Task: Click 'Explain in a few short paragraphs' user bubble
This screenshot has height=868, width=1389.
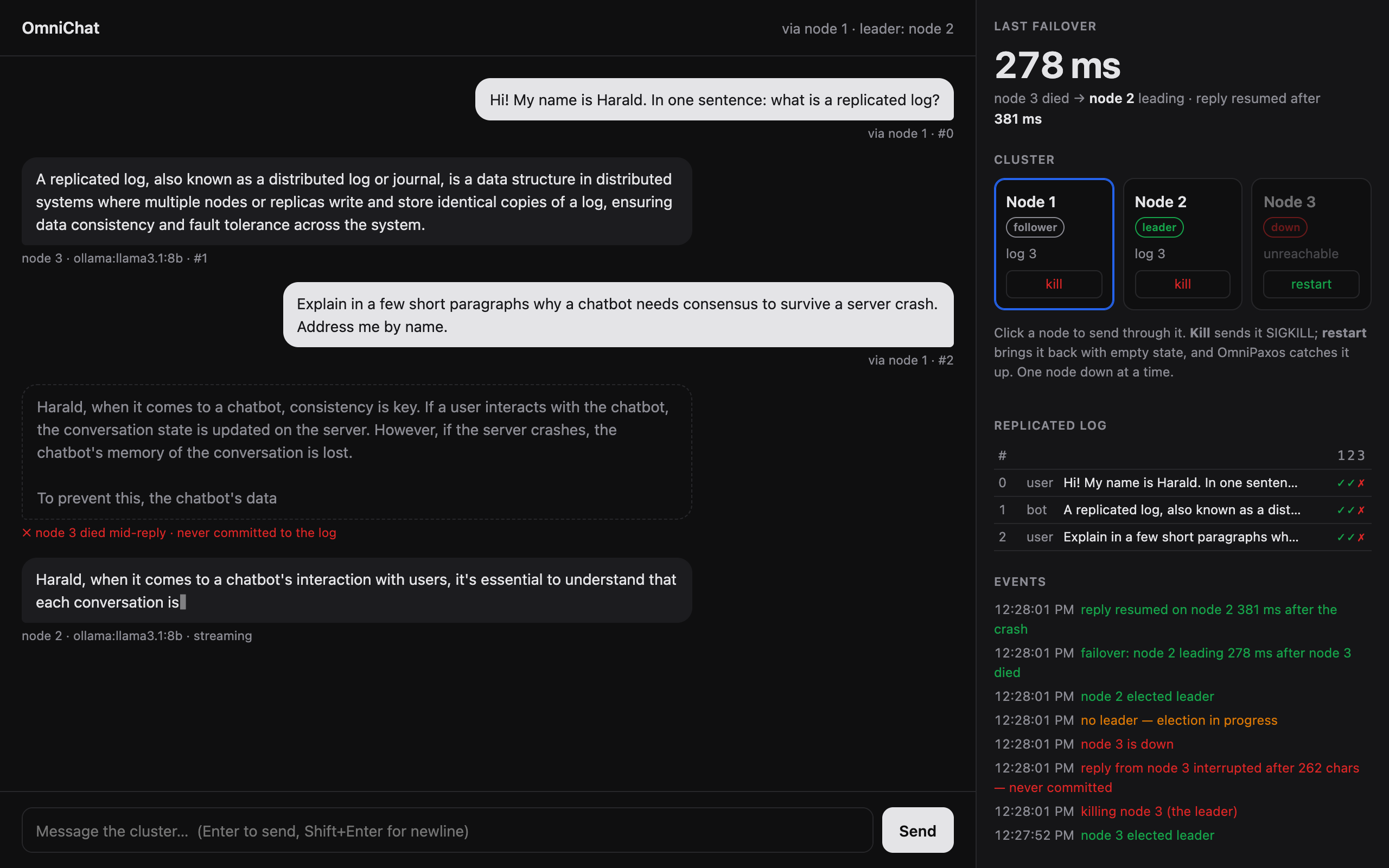Action: tap(618, 315)
